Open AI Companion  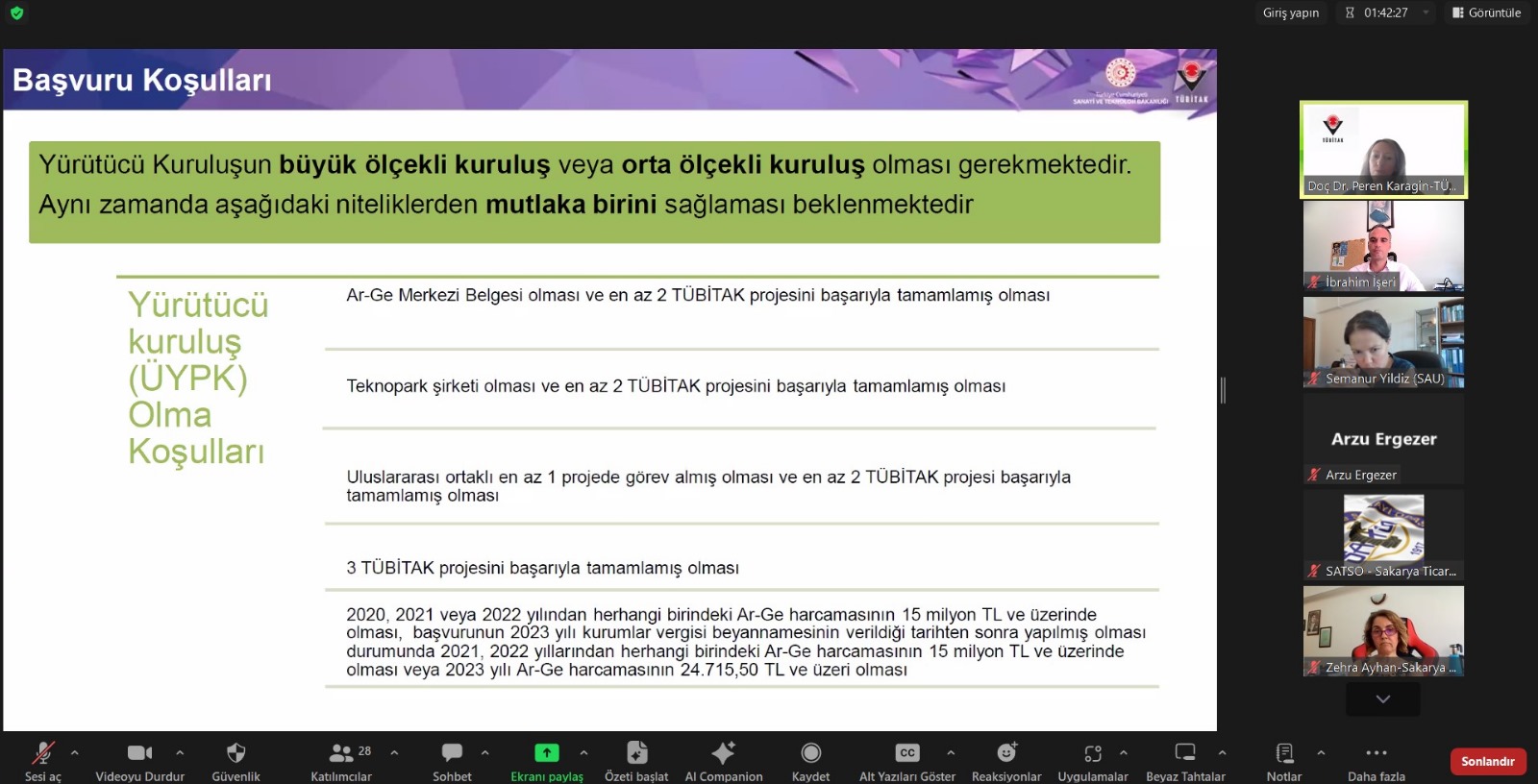(723, 753)
